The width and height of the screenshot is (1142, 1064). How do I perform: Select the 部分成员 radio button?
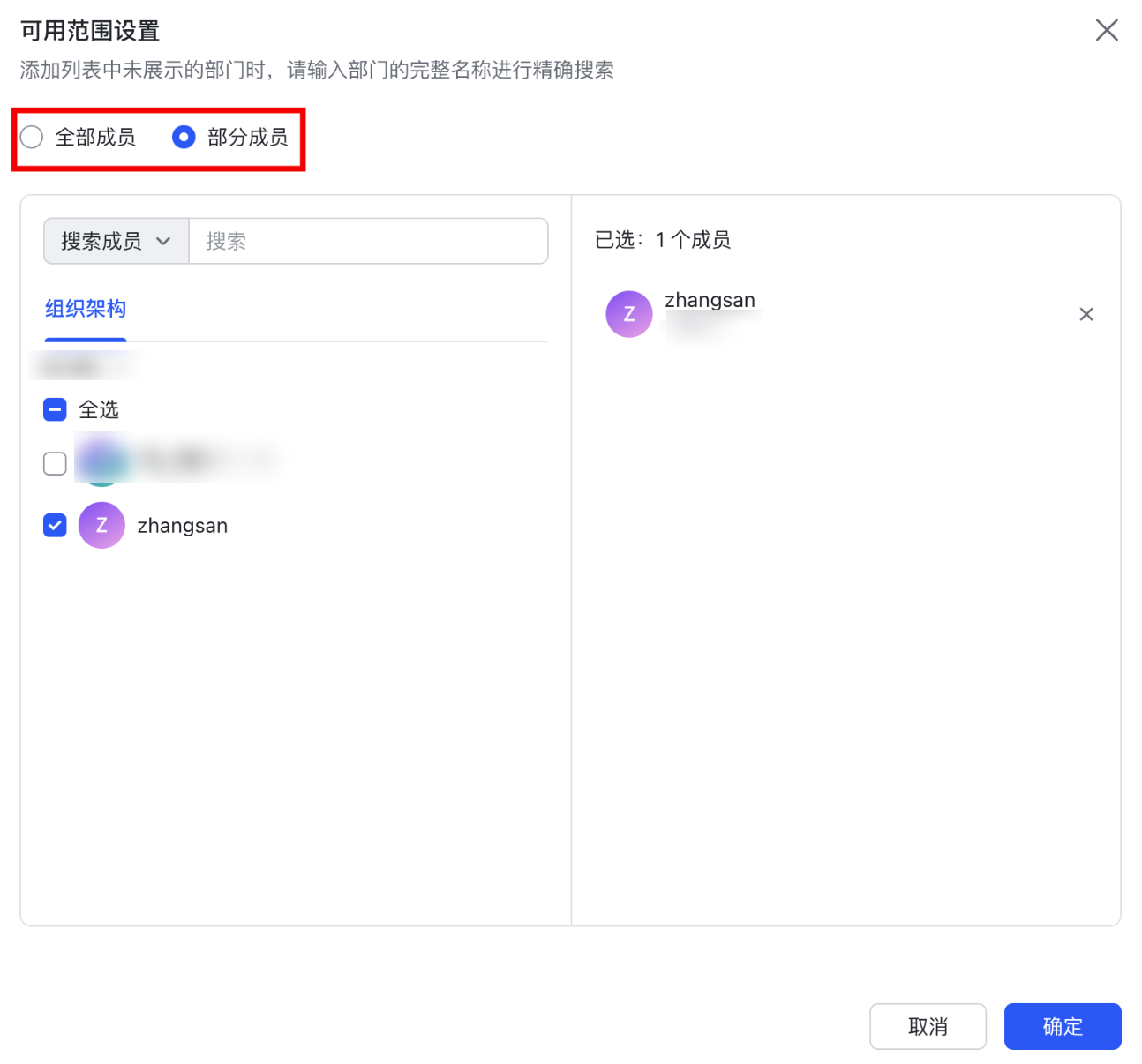coord(184,138)
